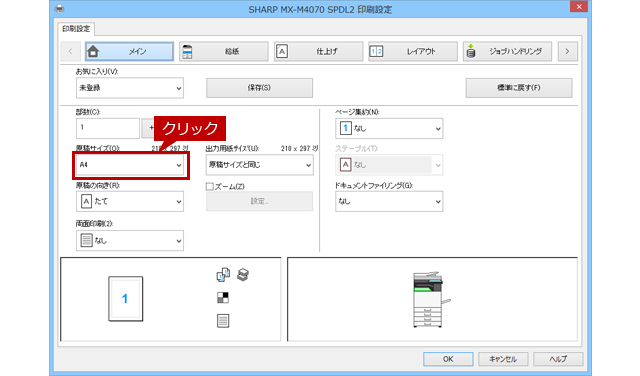Open the お気に入り favorites dropdown

(130, 88)
